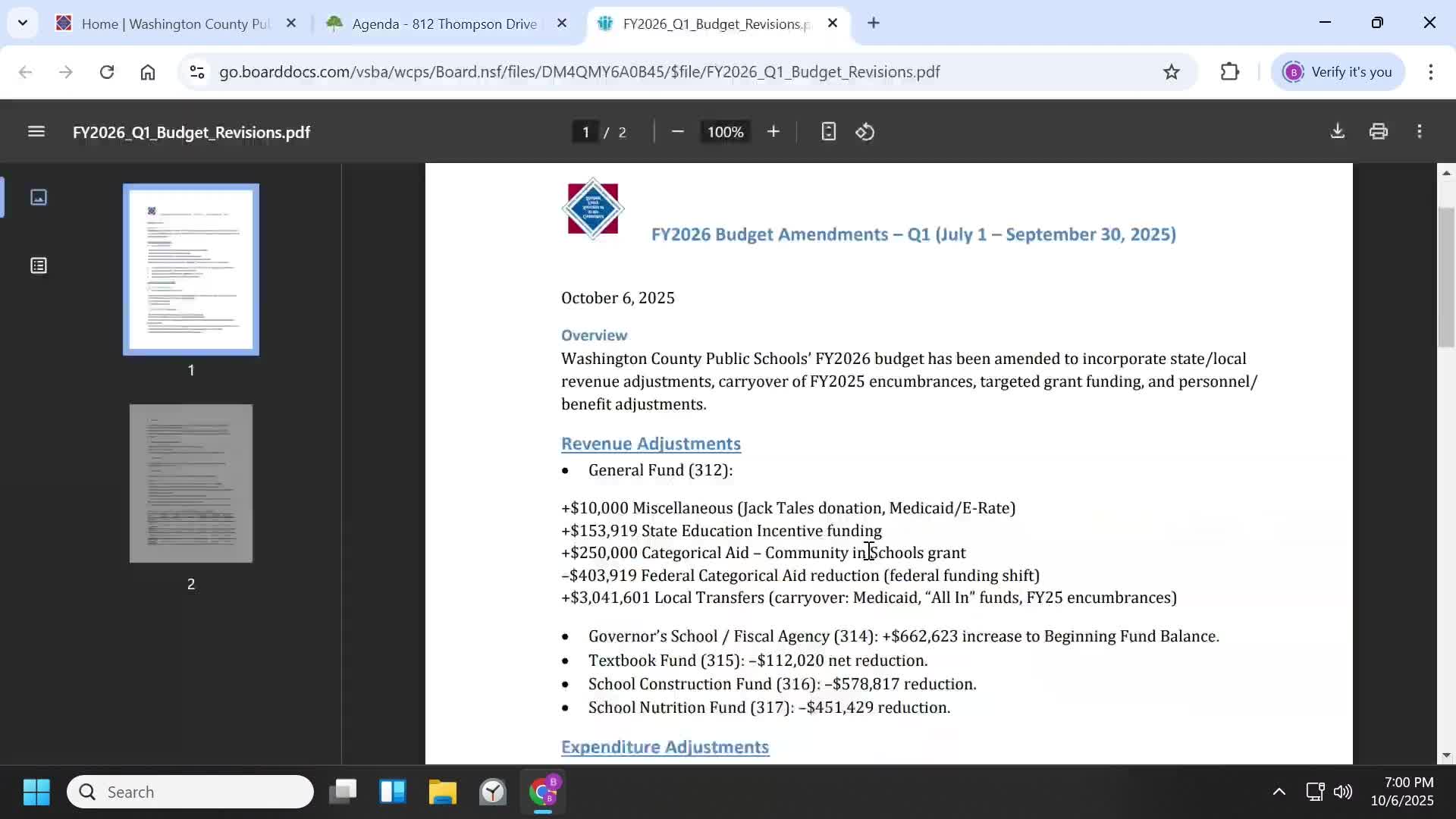Viewport: 1456px width, 819px height.
Task: Open Chrome's three-dot menu
Action: [x=1430, y=72]
